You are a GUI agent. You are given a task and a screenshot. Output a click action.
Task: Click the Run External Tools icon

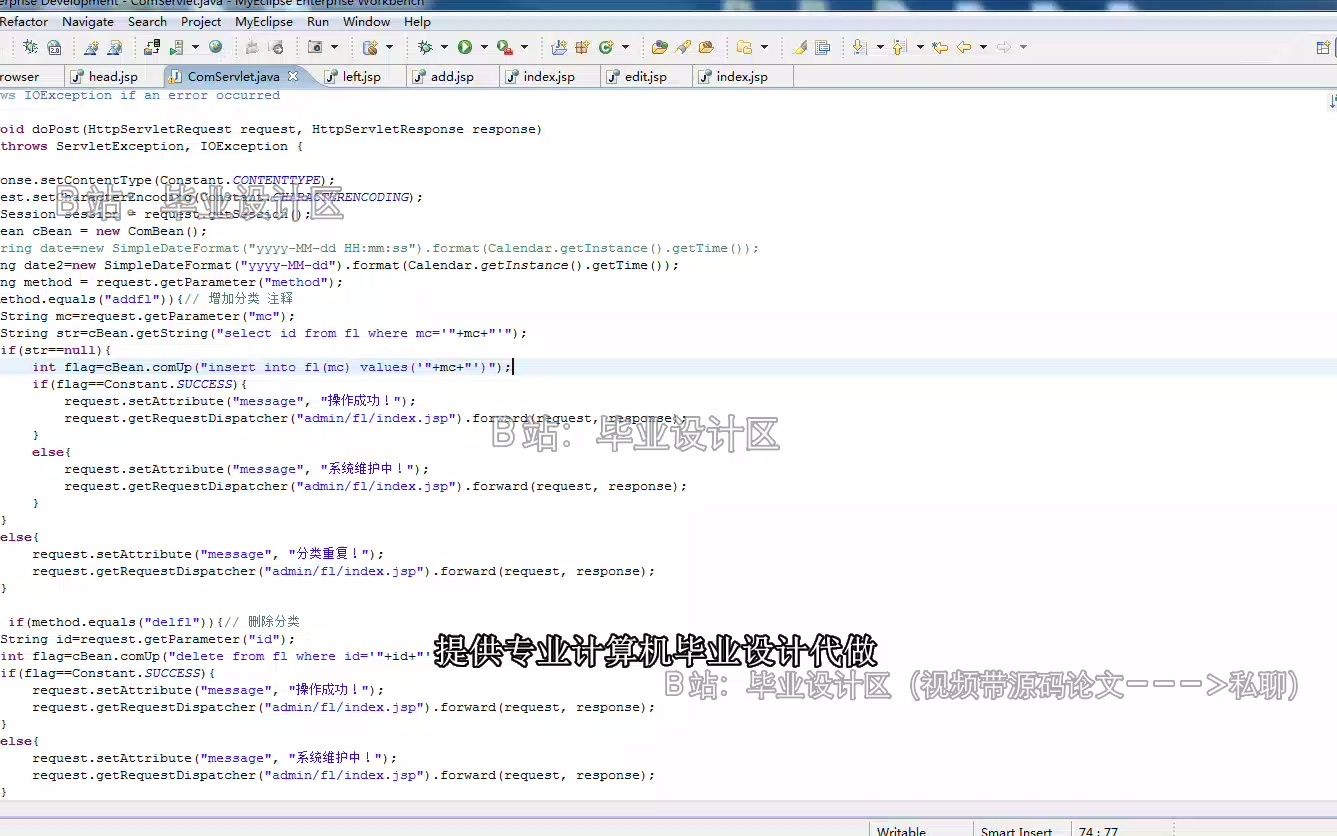click(504, 47)
